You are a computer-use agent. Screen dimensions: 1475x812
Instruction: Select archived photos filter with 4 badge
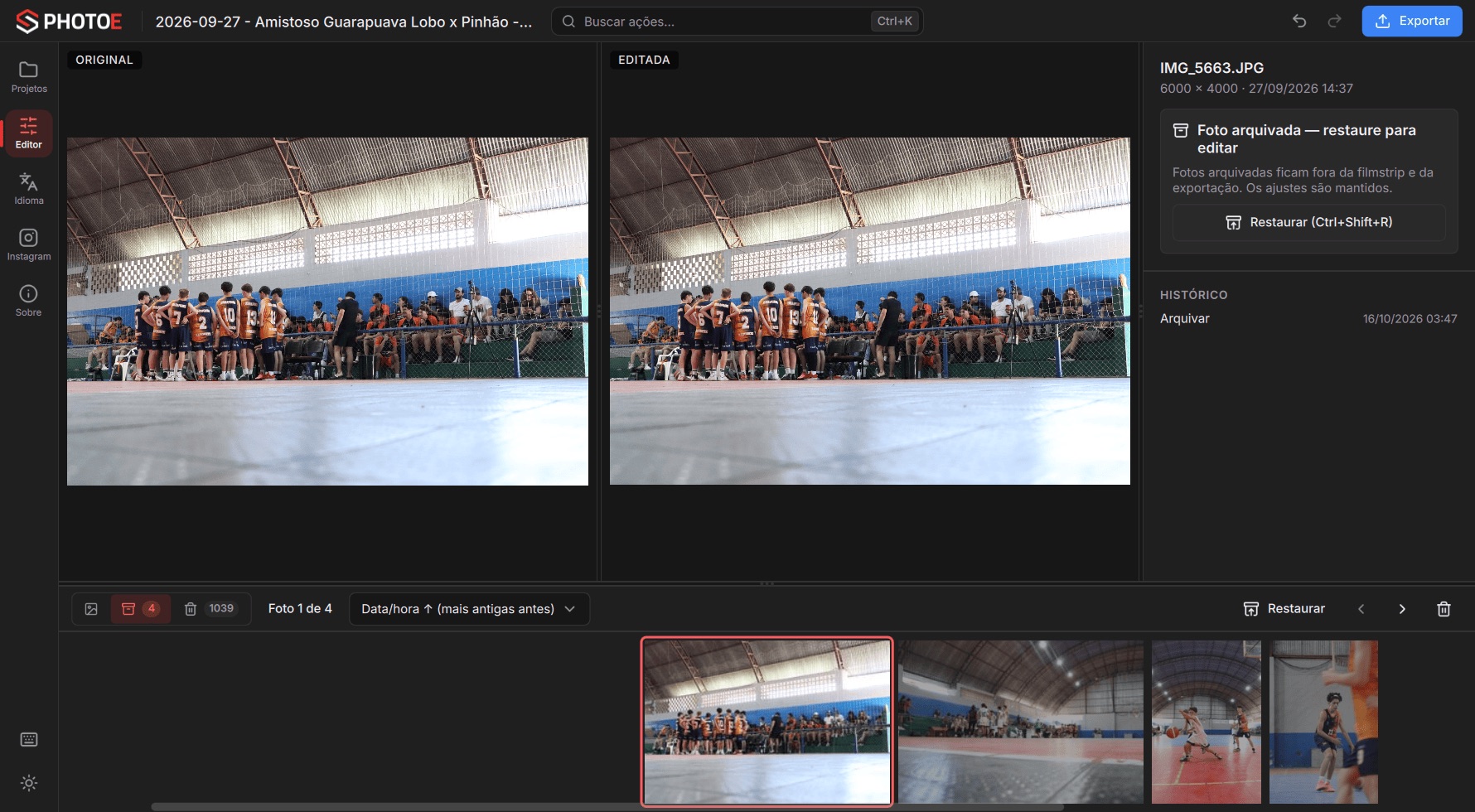click(x=141, y=609)
